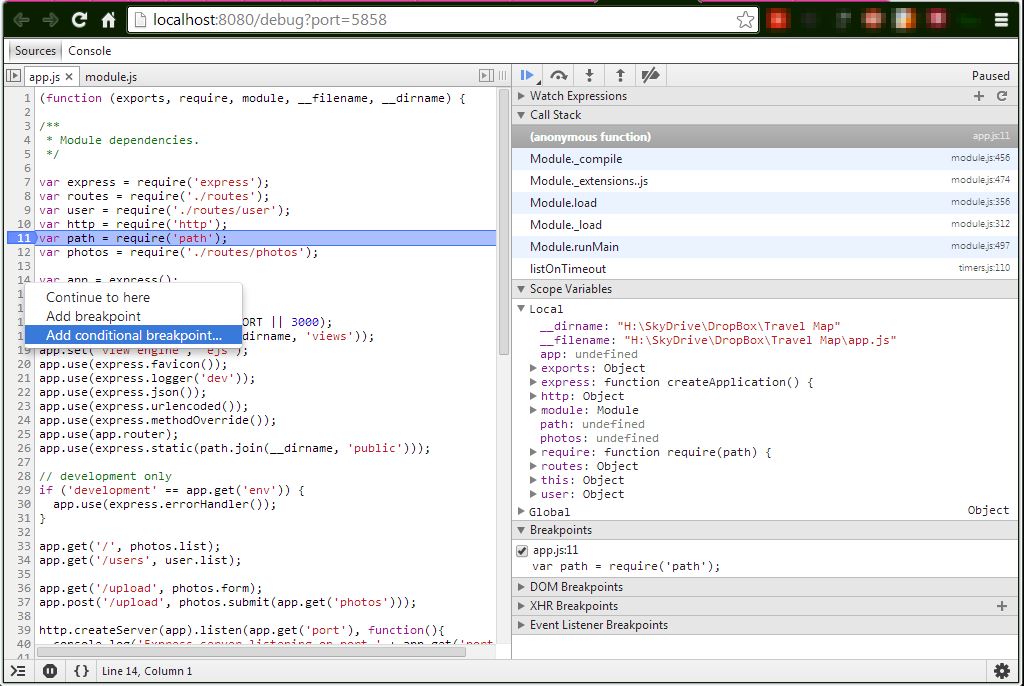
Task: Select Add conditional breakpoint menu item
Action: (x=133, y=335)
